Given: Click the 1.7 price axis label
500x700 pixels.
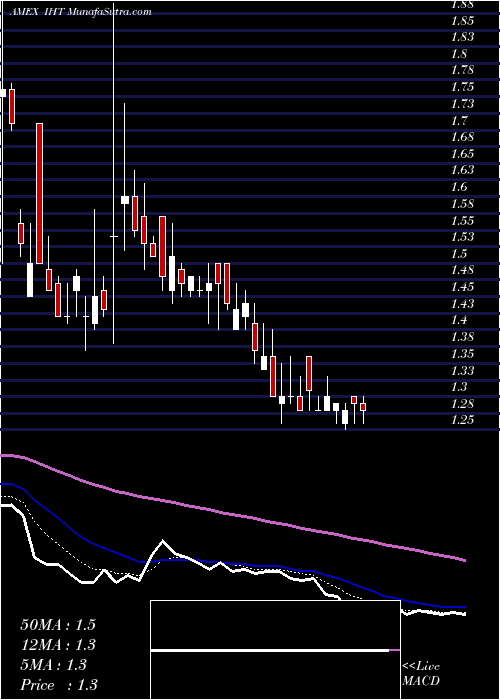Looking at the screenshot, I should tap(459, 121).
